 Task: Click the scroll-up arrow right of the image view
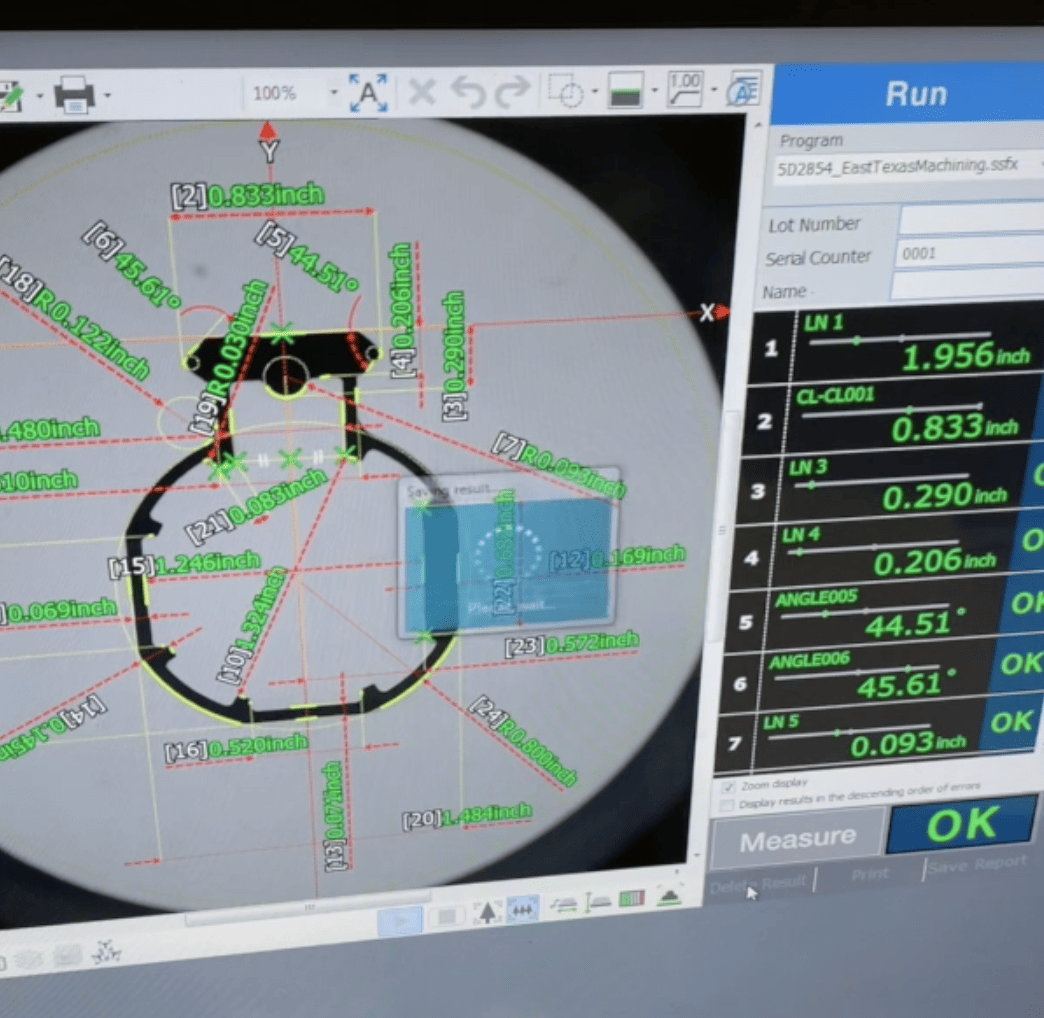click(758, 125)
